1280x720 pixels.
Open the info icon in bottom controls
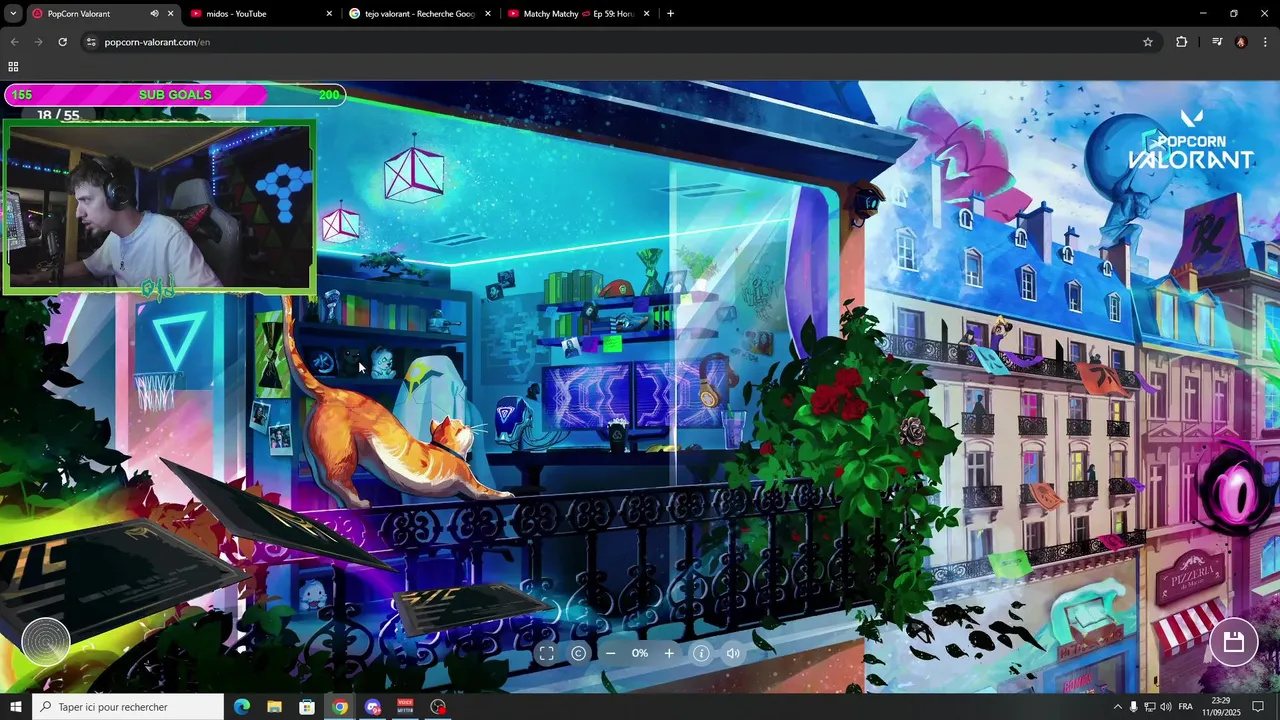click(701, 653)
